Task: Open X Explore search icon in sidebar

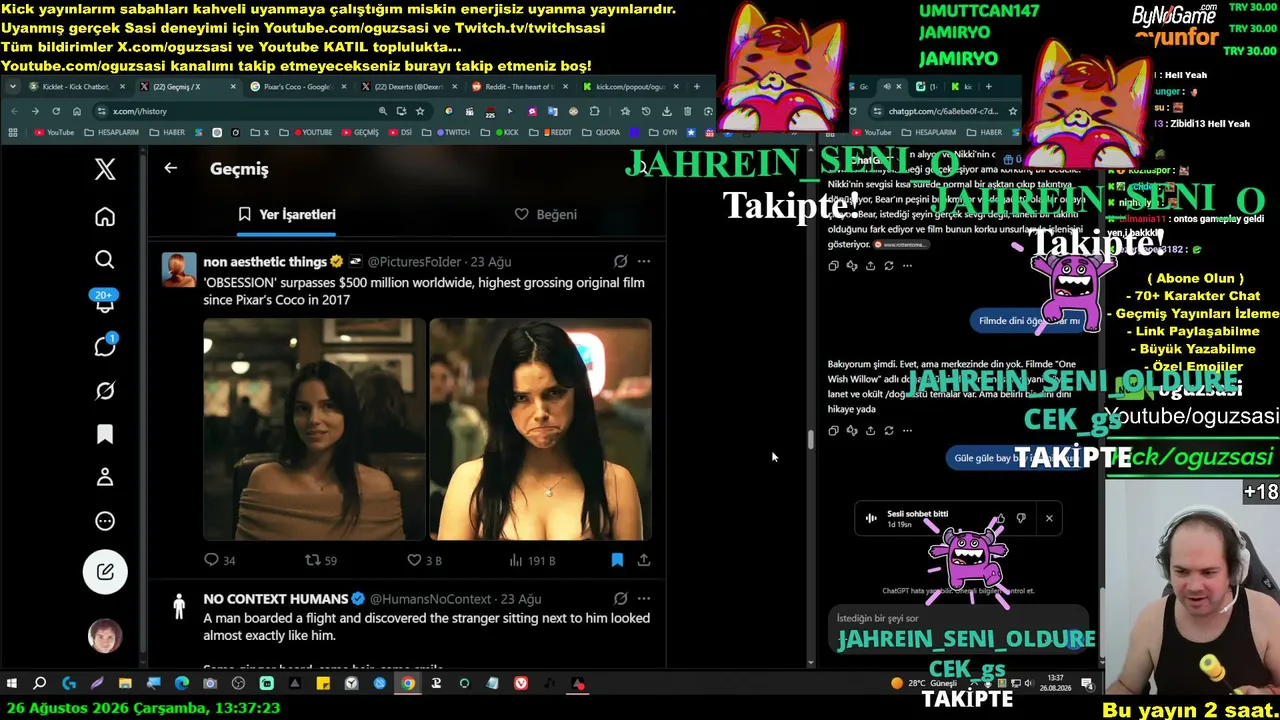Action: pyautogui.click(x=105, y=260)
